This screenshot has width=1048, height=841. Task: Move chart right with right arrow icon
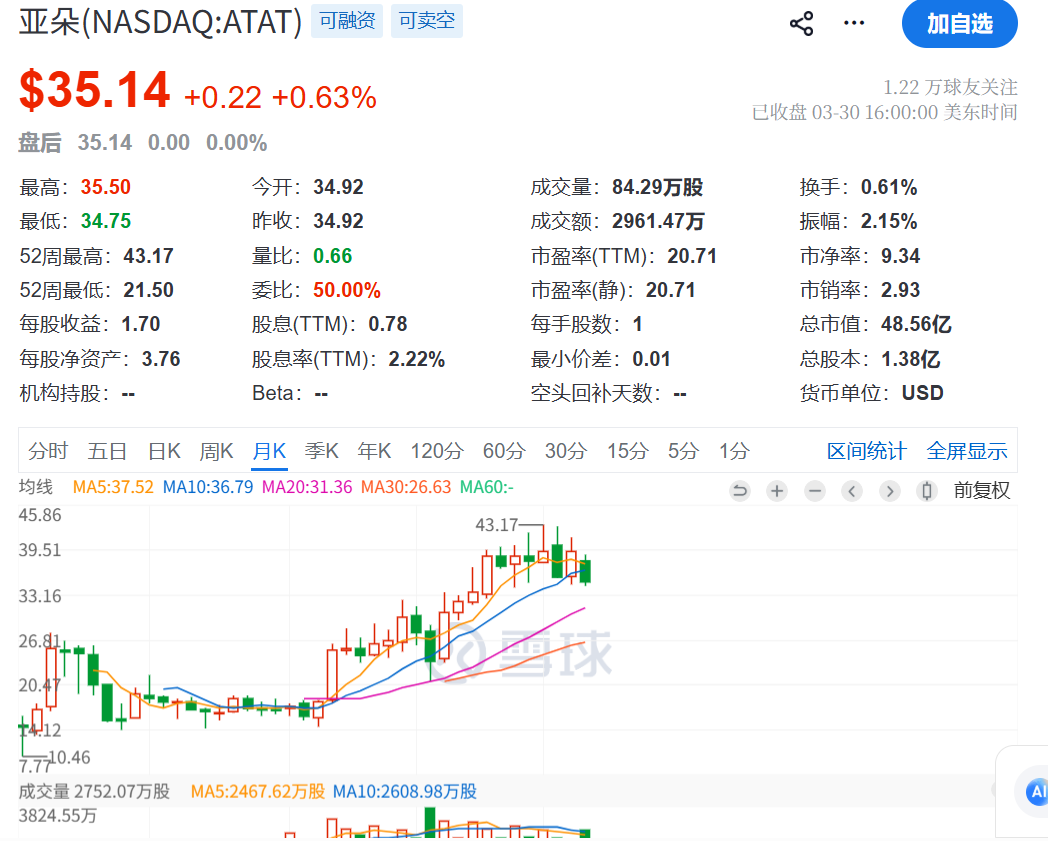pos(890,491)
